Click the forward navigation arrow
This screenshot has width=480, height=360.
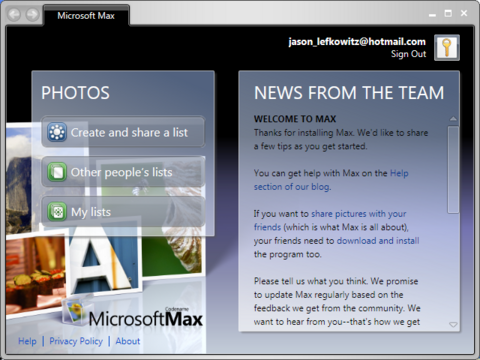tap(32, 14)
